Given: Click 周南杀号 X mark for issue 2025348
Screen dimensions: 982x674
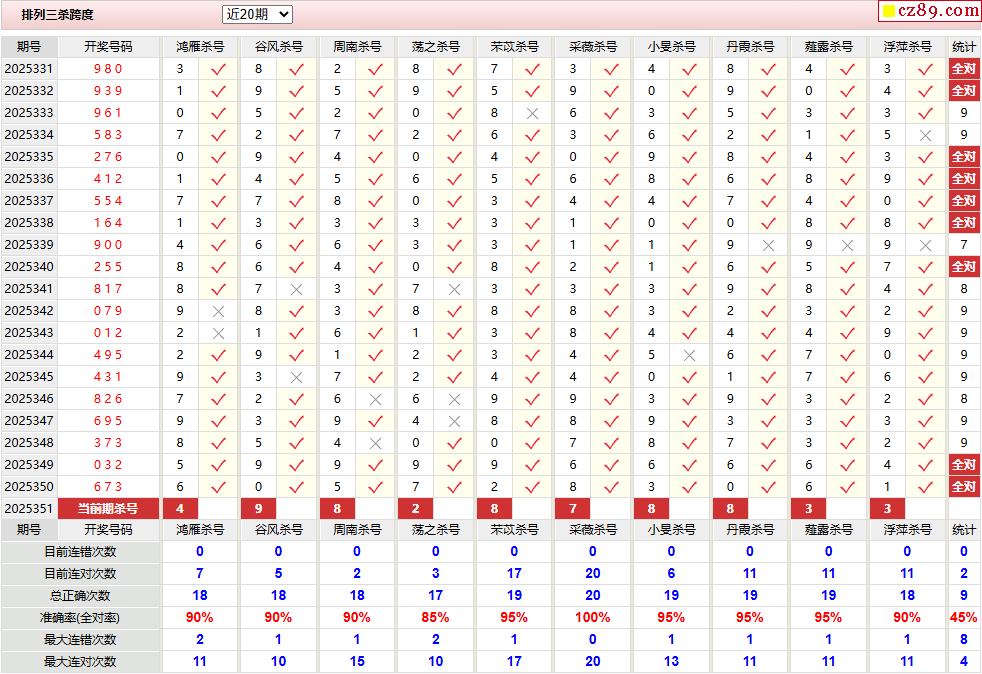Looking at the screenshot, I should (375, 443).
